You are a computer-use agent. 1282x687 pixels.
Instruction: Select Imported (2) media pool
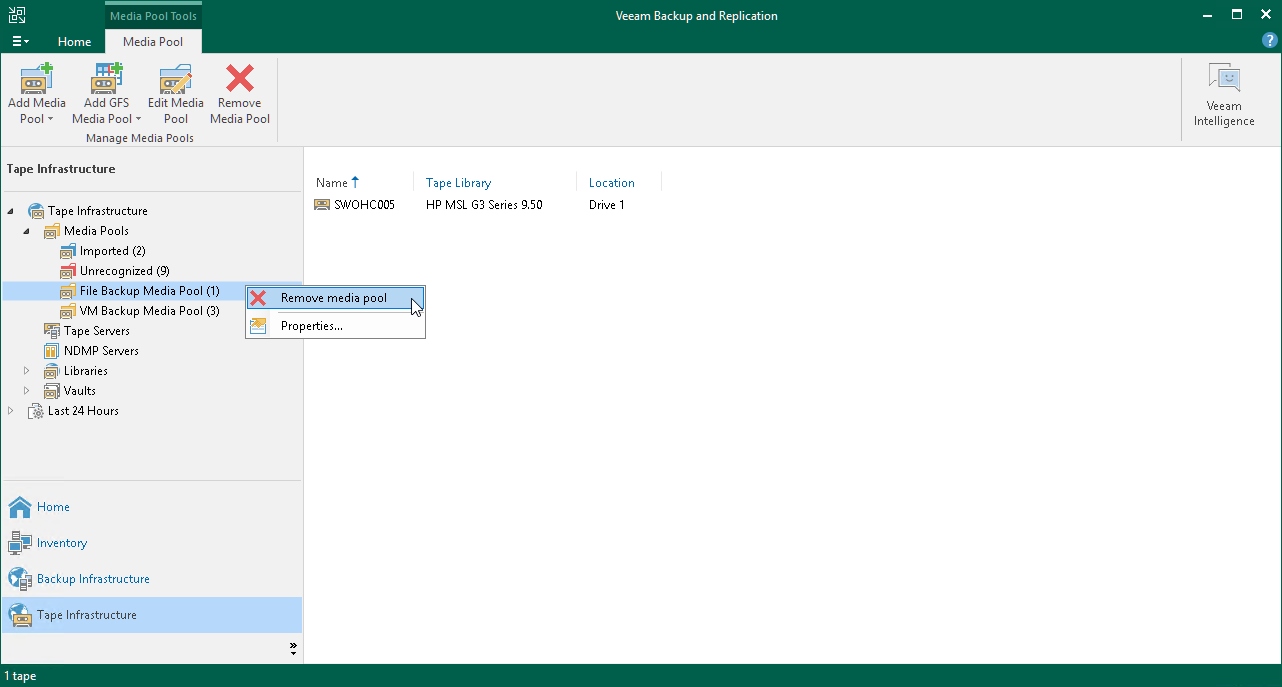[x=112, y=251]
